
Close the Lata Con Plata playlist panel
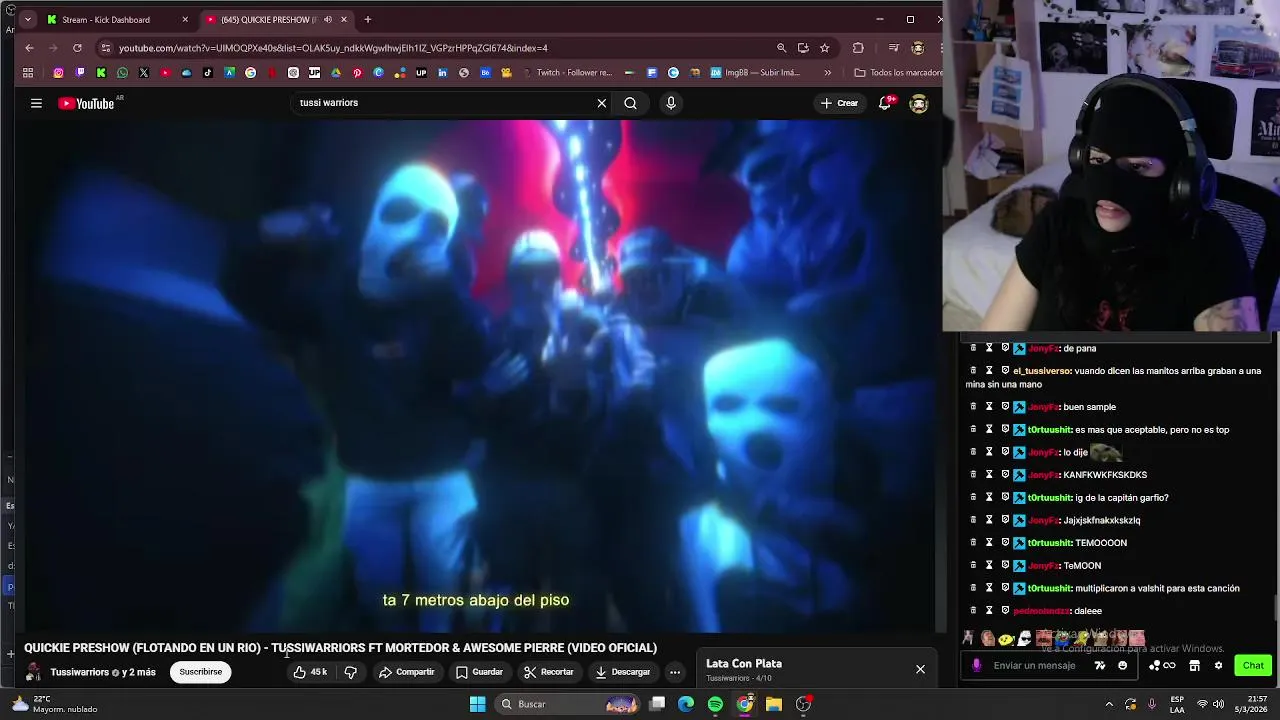coord(920,669)
